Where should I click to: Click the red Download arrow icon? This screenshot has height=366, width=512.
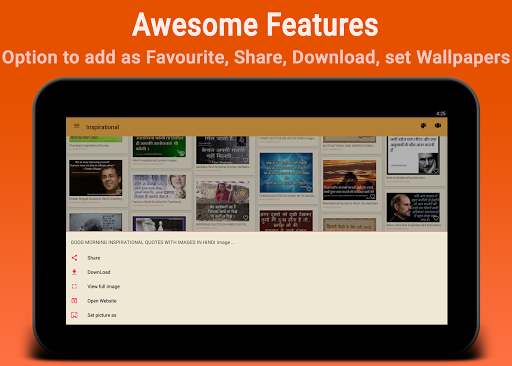click(x=74, y=272)
